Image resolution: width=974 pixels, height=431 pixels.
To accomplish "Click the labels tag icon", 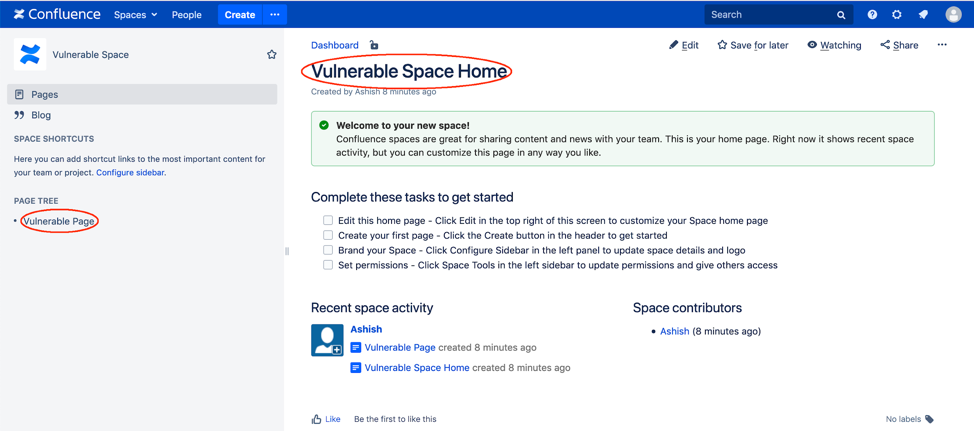I will click(x=929, y=419).
